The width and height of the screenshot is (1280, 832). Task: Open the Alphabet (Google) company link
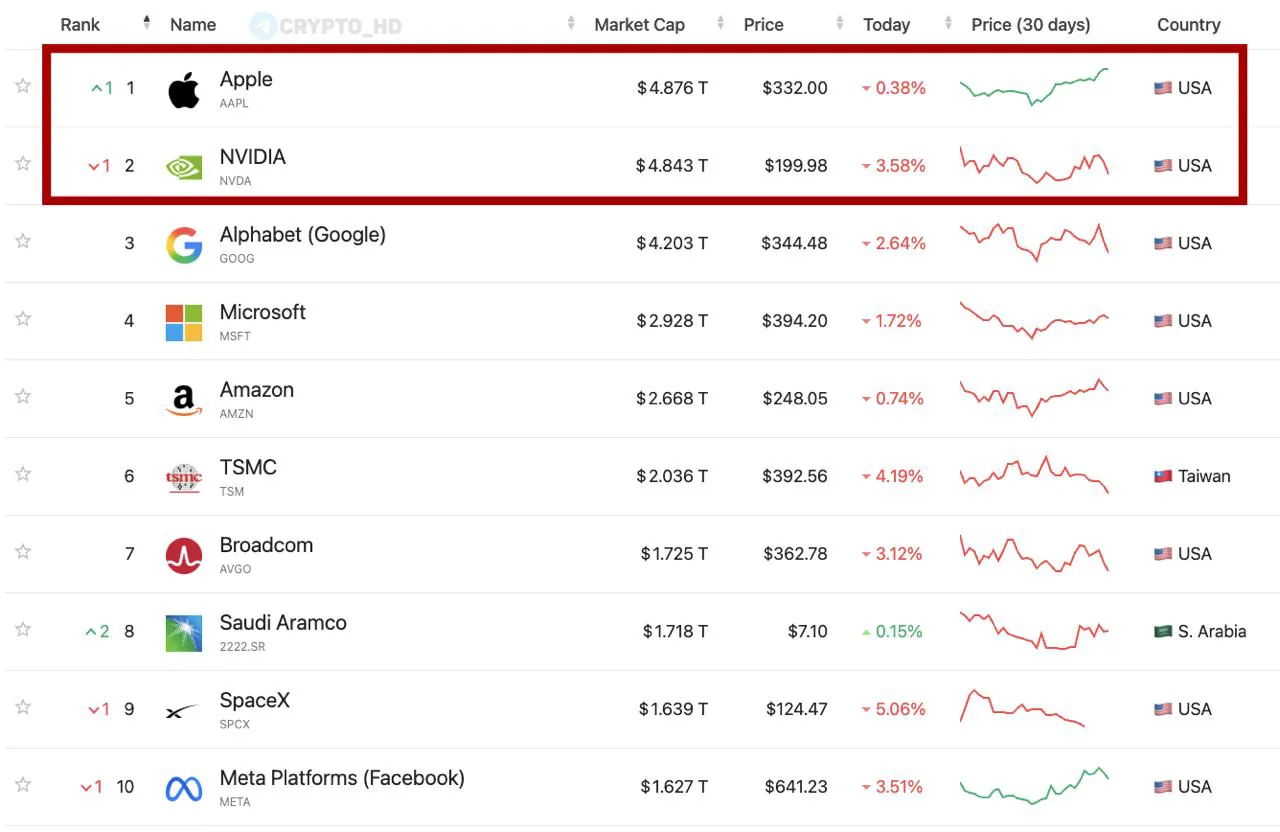[303, 234]
